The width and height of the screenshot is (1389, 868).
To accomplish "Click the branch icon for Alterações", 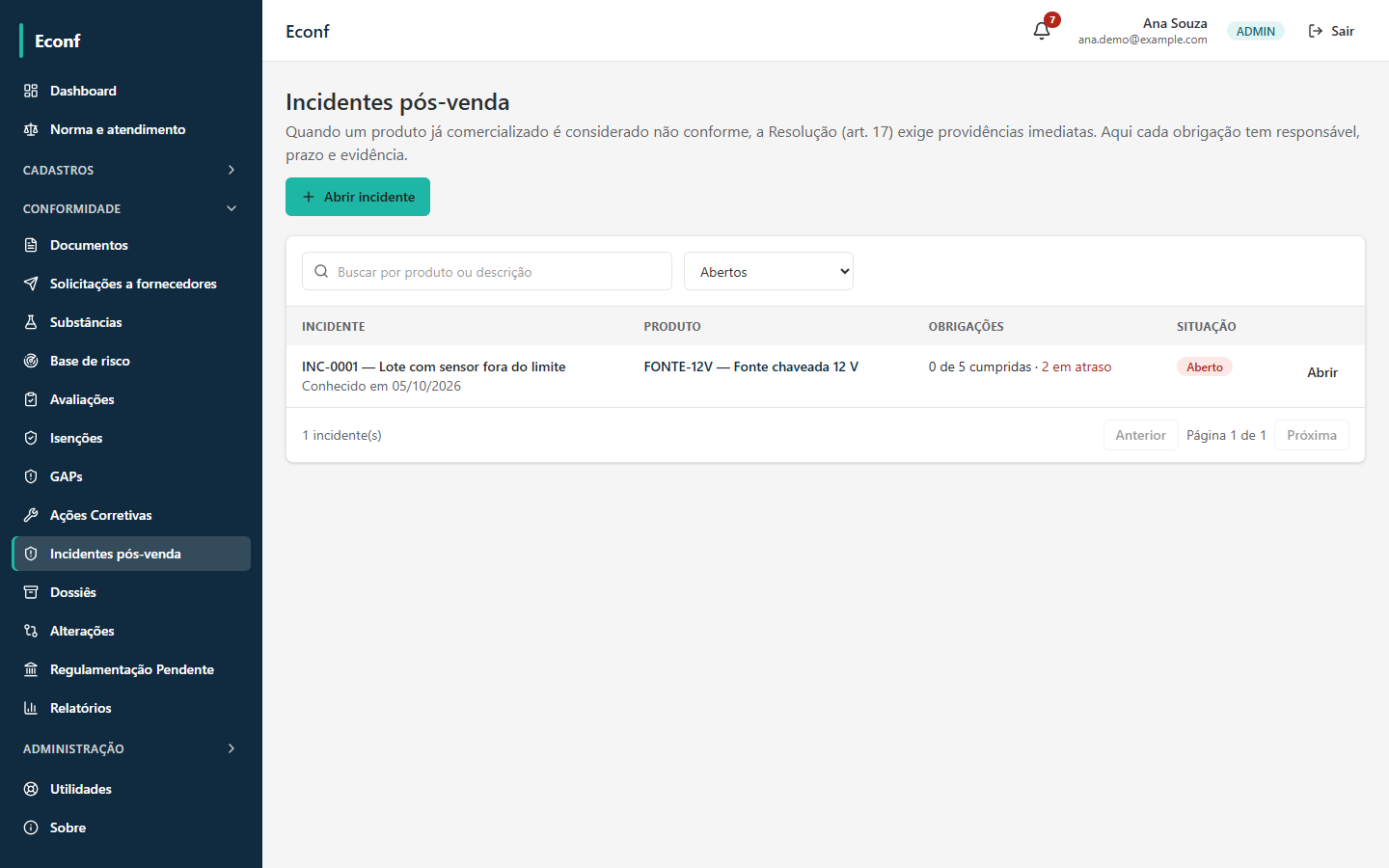I will point(31,631).
